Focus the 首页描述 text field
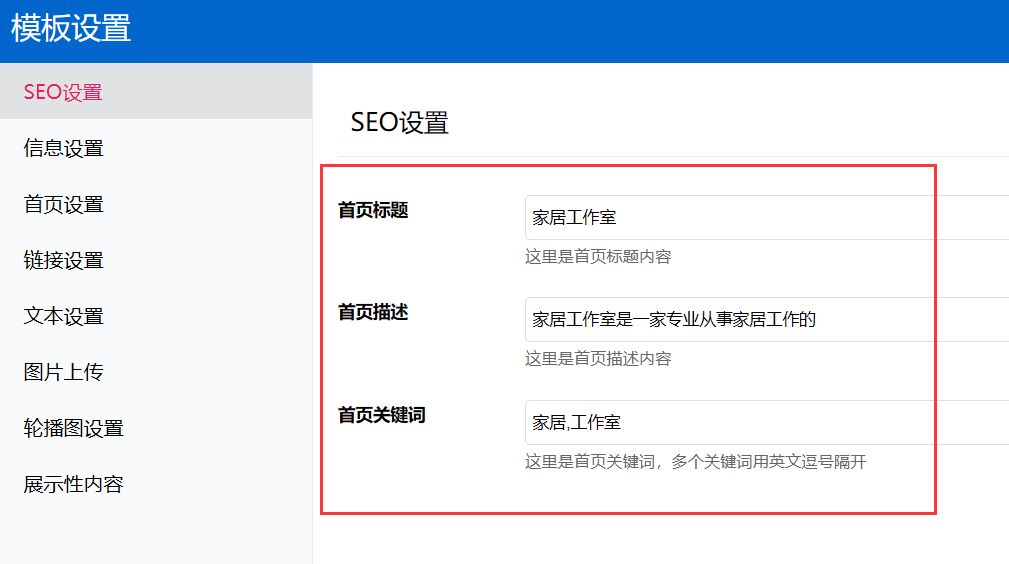Image resolution: width=1009 pixels, height=564 pixels. coord(765,320)
